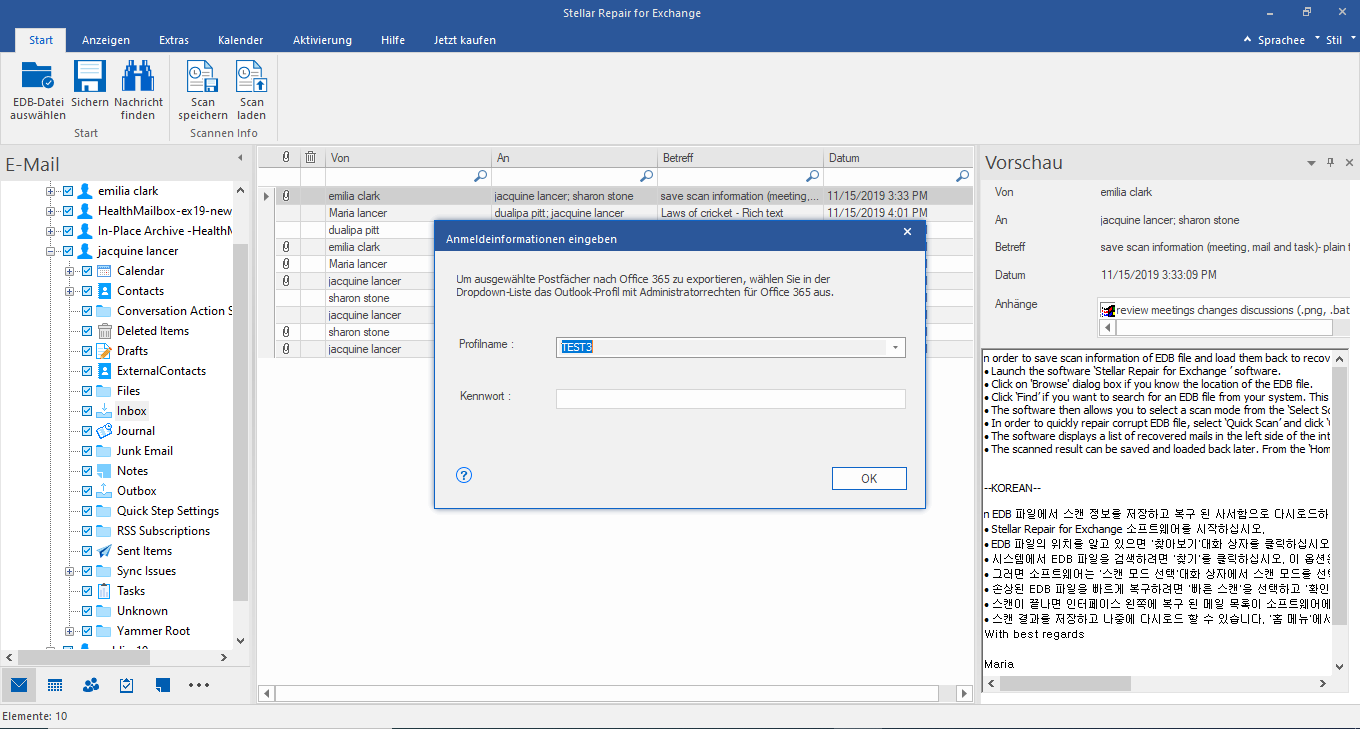Collapse the jacquine lancer mailbox tree
The width and height of the screenshot is (1360, 729).
point(51,251)
